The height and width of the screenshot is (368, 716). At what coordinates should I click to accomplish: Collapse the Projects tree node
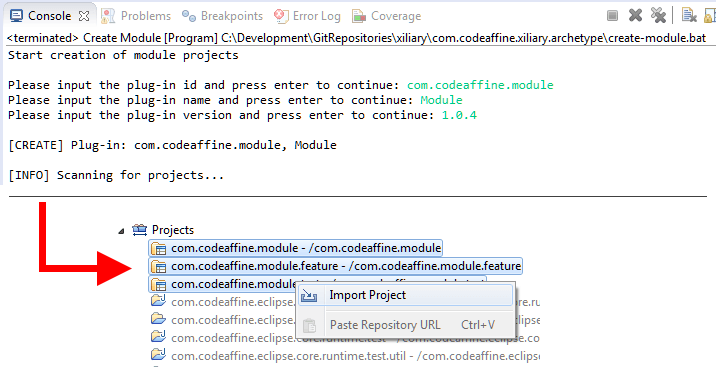(121, 231)
